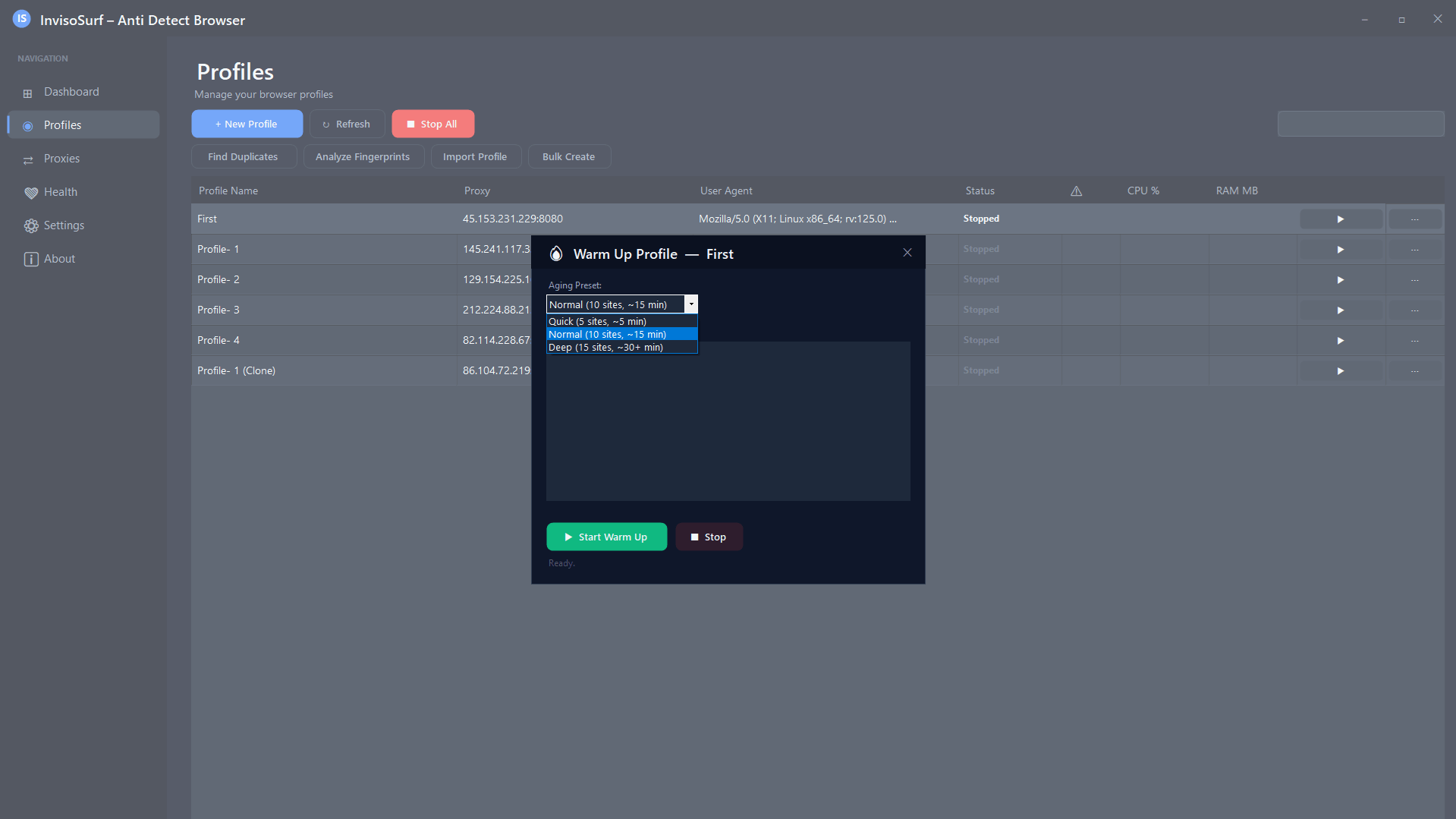Click Import Profile button
Image resolution: width=1456 pixels, height=819 pixels.
(475, 156)
